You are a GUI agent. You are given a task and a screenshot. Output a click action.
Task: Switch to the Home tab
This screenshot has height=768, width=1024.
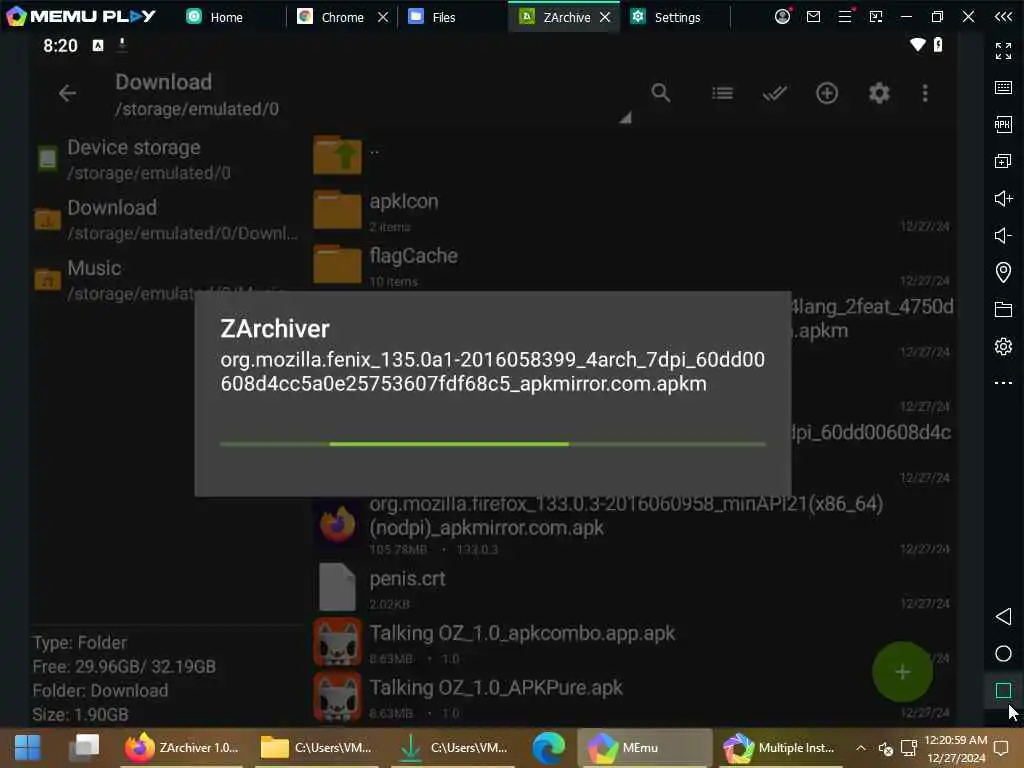(x=215, y=17)
